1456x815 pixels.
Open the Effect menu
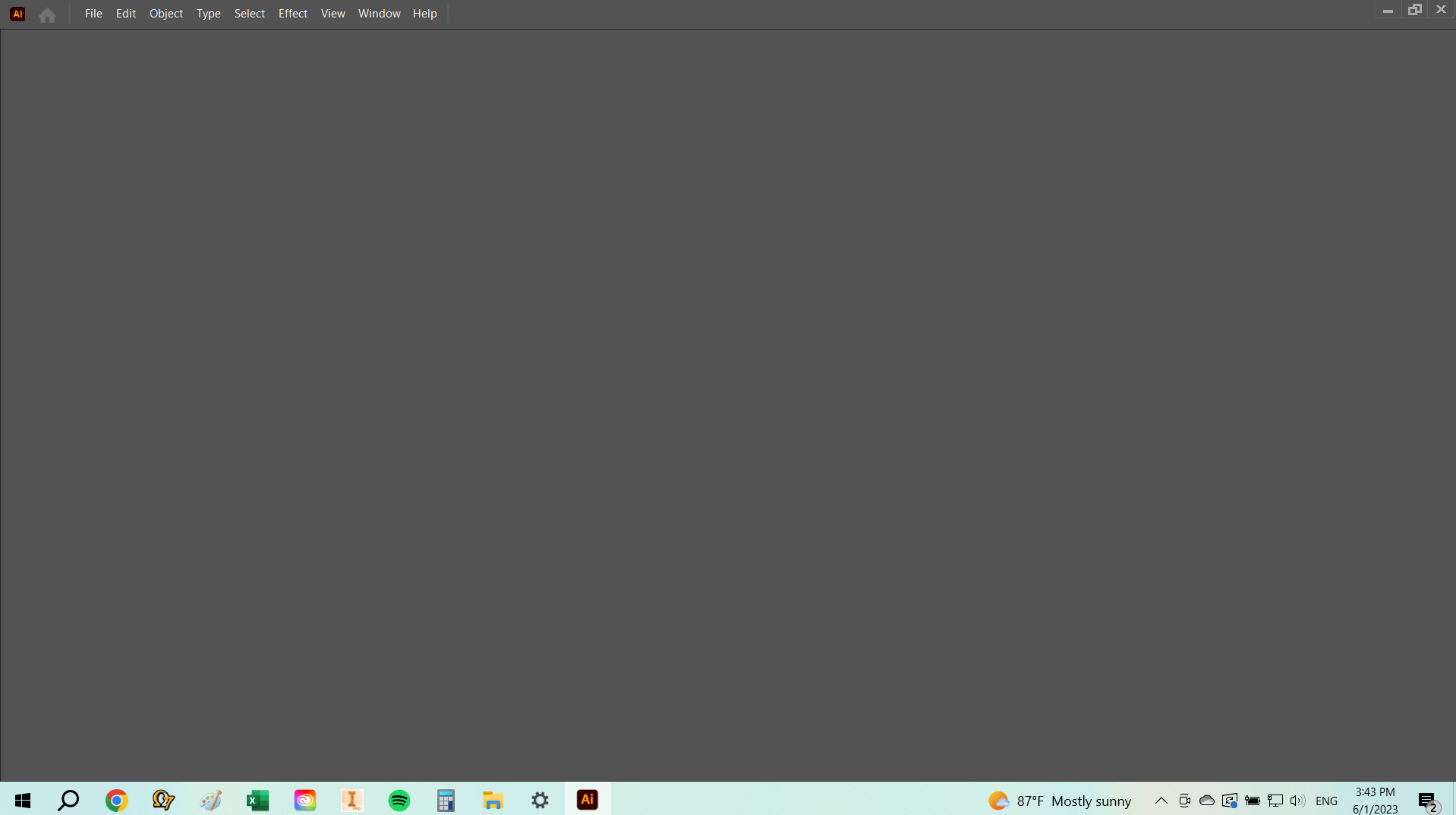[x=292, y=13]
